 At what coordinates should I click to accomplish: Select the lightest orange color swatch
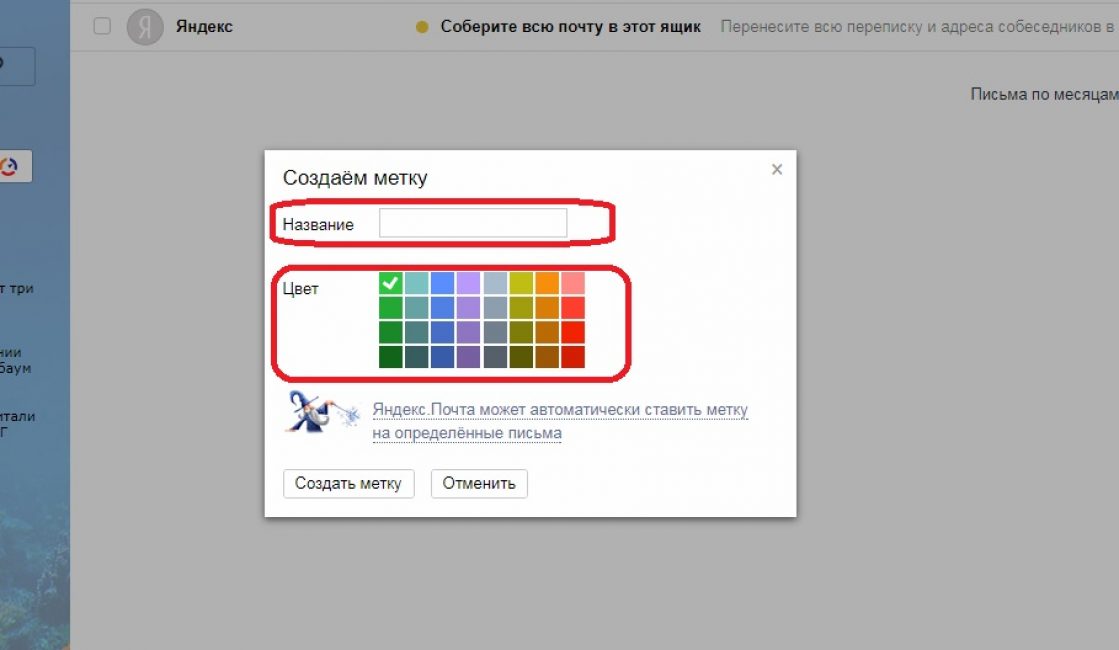tap(547, 283)
